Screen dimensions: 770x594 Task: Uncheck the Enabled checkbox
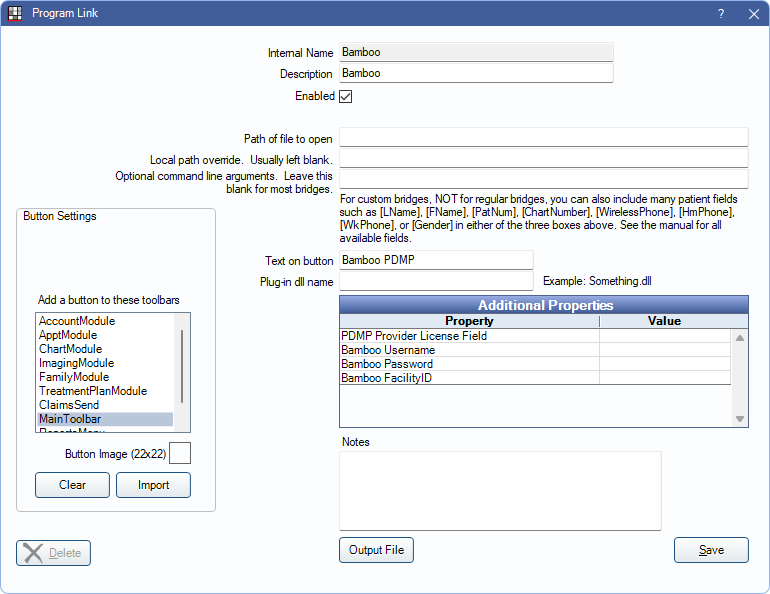346,97
